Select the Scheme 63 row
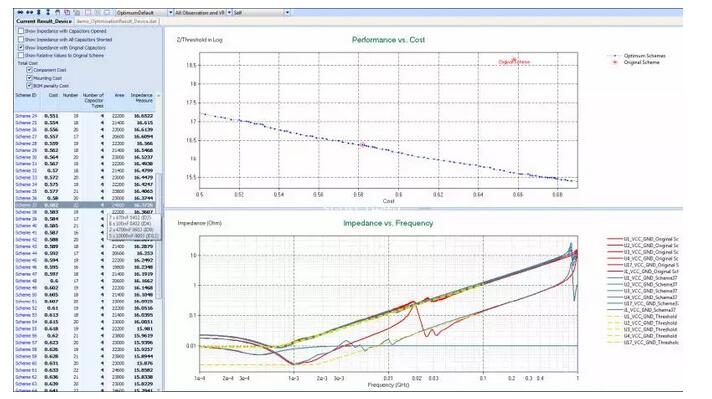 [x=85, y=384]
